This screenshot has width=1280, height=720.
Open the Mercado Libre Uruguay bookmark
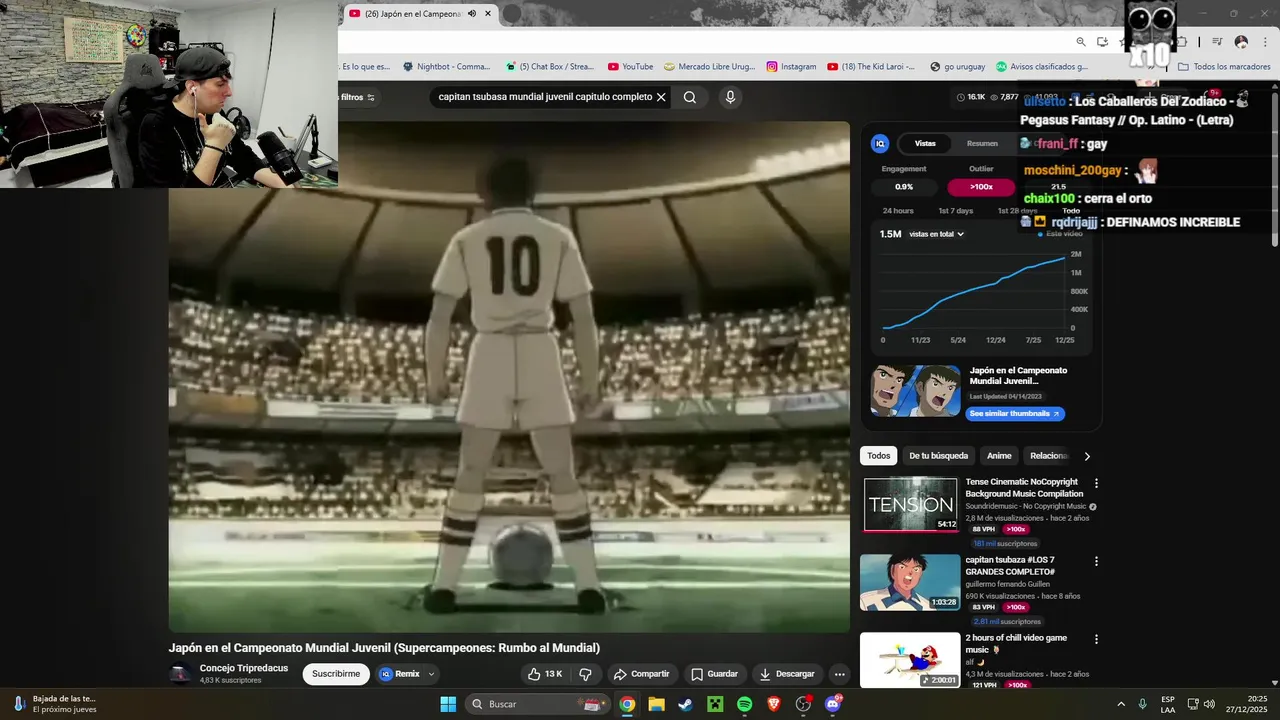tap(709, 67)
